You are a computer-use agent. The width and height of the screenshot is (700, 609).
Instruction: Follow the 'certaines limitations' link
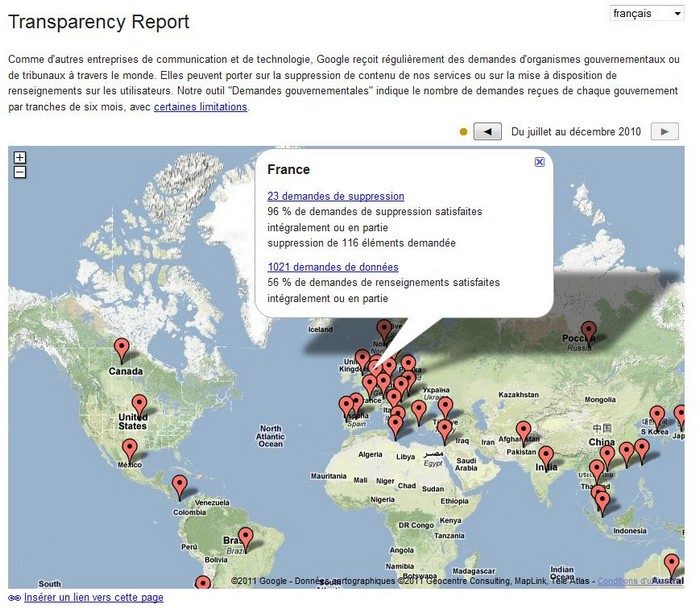200,107
